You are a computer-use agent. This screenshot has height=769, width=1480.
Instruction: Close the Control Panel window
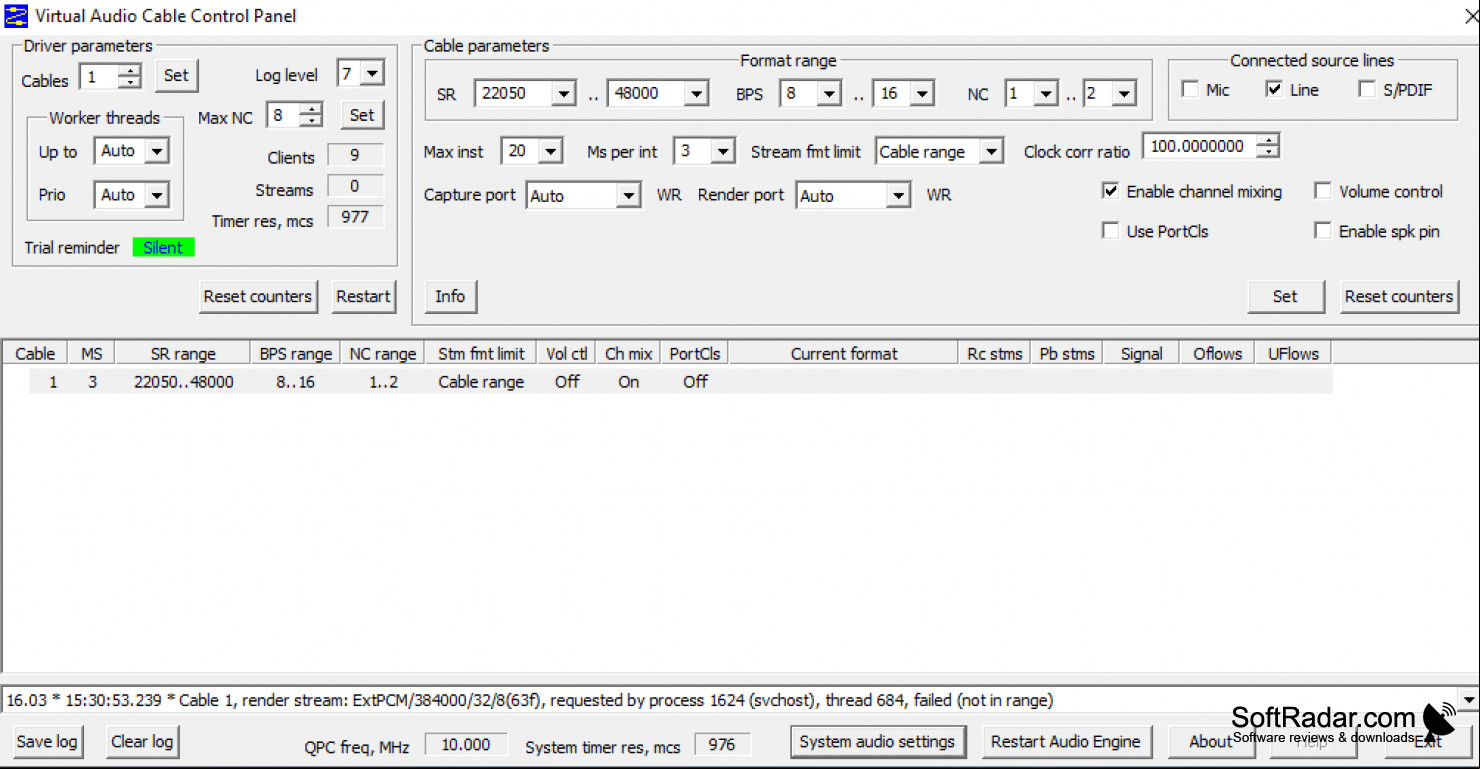1471,16
